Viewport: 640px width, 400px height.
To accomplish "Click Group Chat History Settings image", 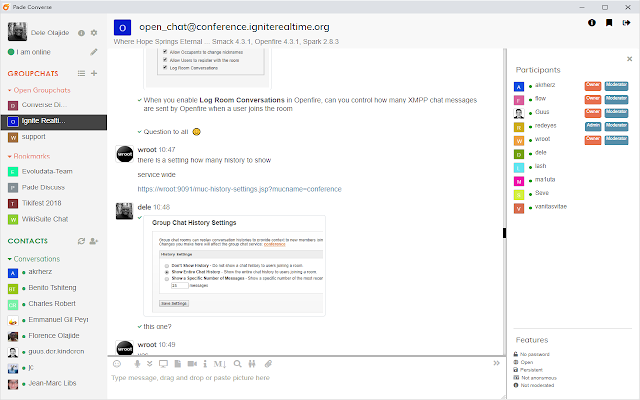I will 235,266.
